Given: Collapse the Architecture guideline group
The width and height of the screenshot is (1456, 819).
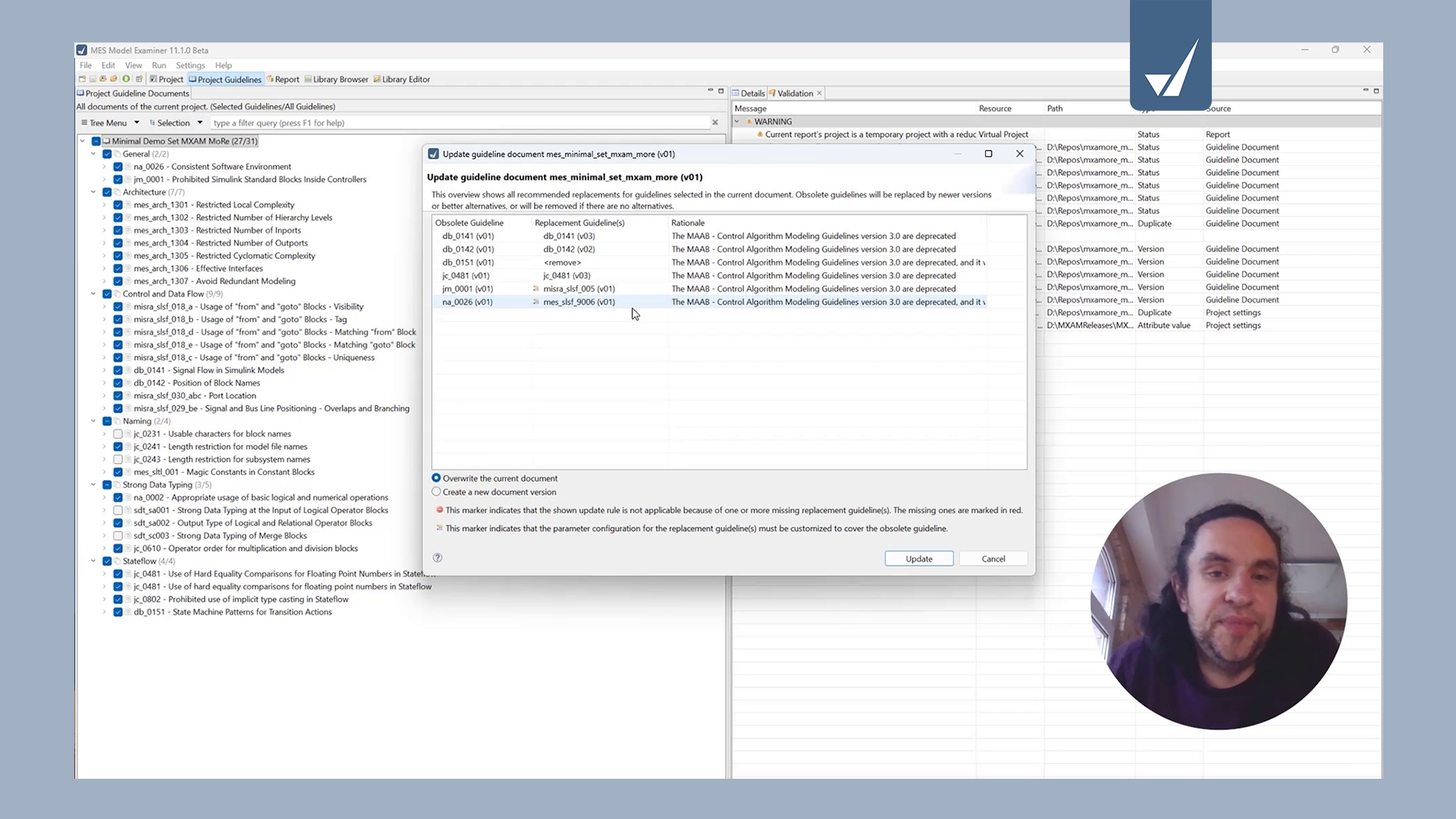Looking at the screenshot, I should tap(94, 192).
